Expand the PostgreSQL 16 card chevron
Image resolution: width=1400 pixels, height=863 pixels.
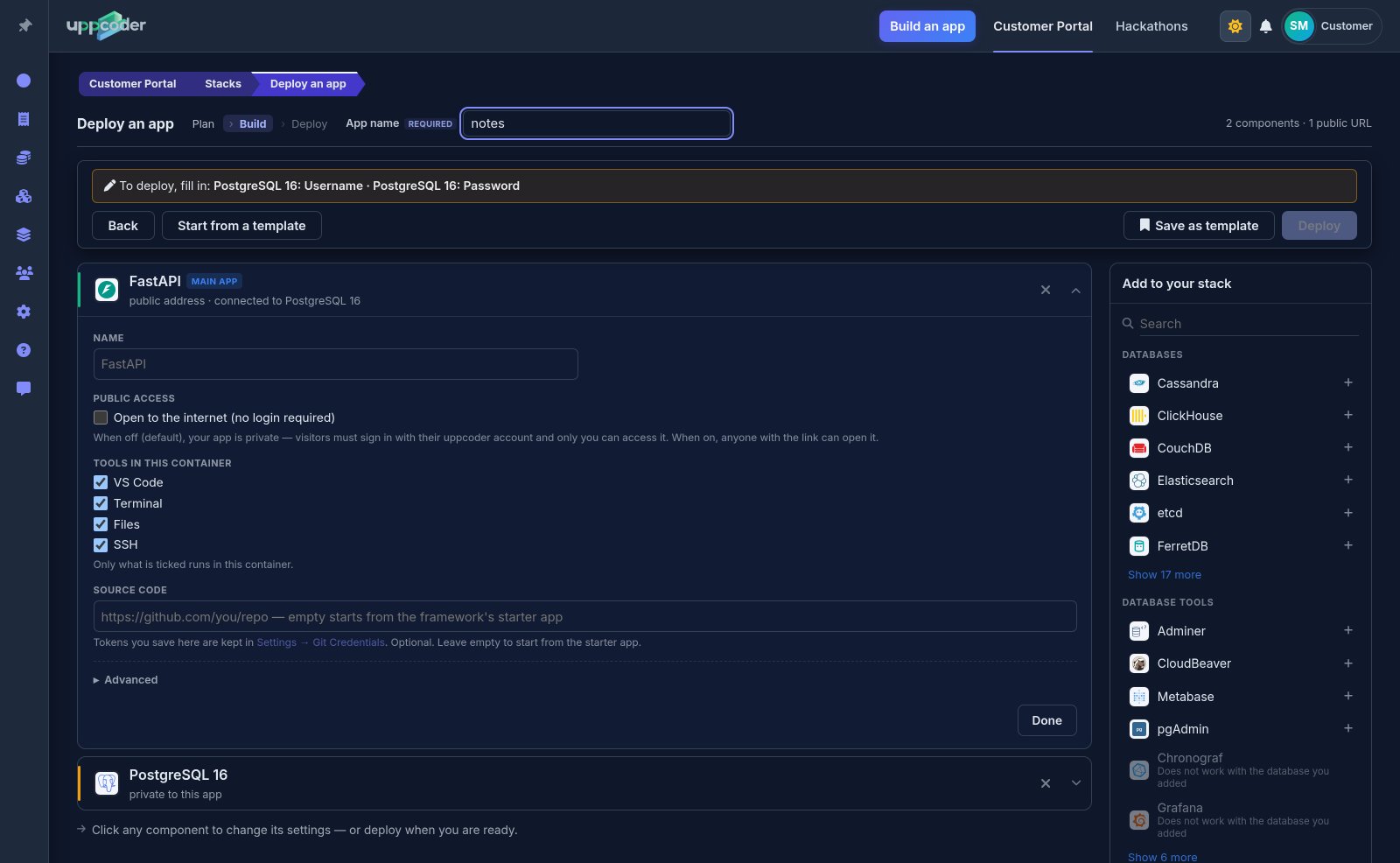click(x=1076, y=783)
